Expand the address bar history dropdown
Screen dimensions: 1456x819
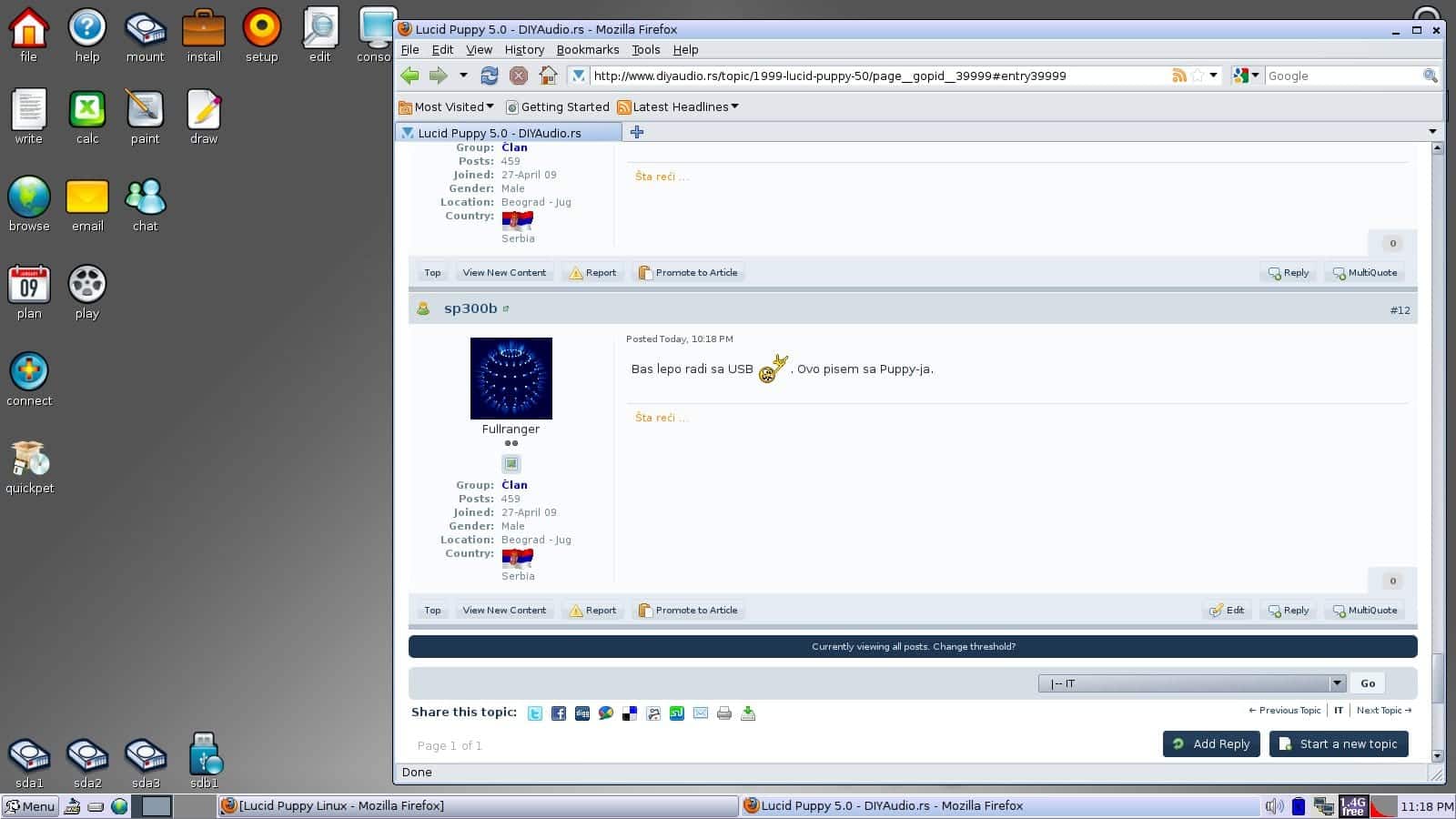(x=1213, y=76)
